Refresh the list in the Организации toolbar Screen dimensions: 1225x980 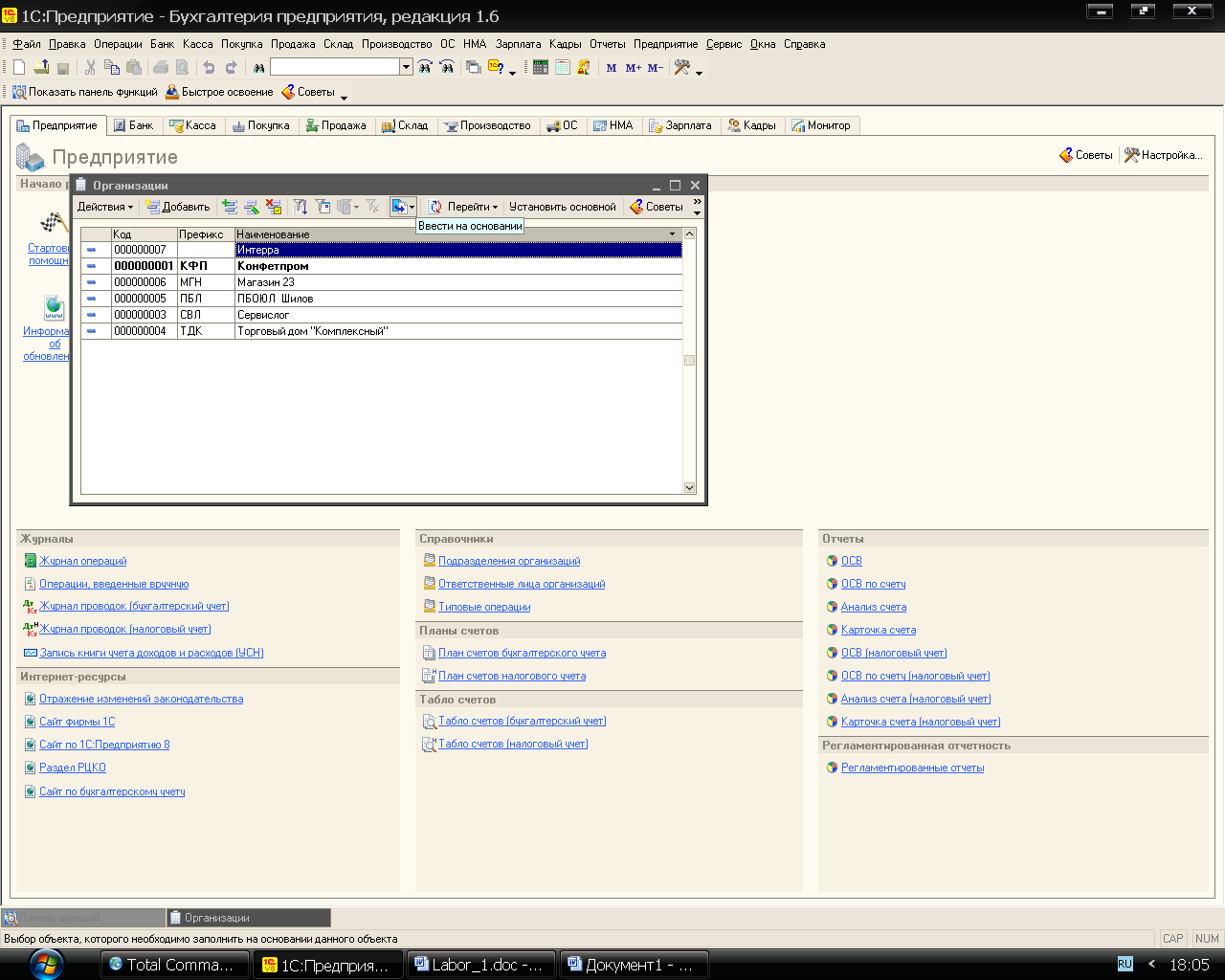click(x=434, y=207)
